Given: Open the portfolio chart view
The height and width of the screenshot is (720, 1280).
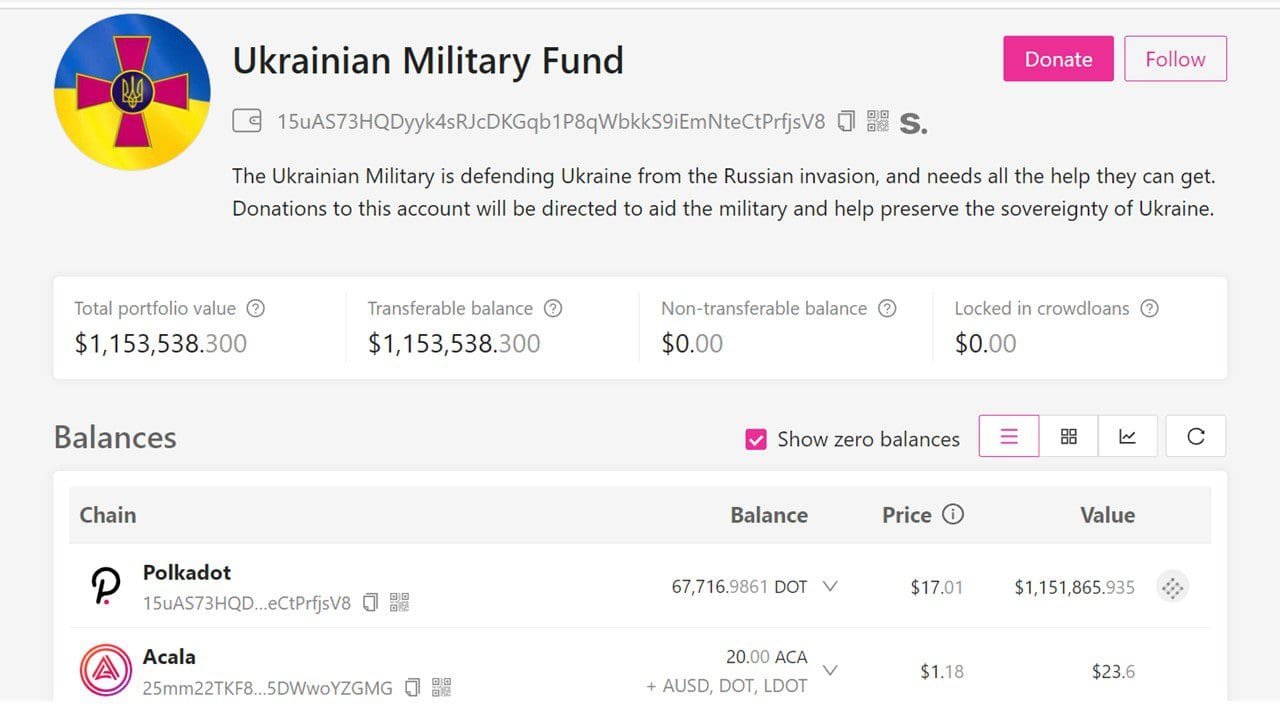Looking at the screenshot, I should [x=1128, y=436].
